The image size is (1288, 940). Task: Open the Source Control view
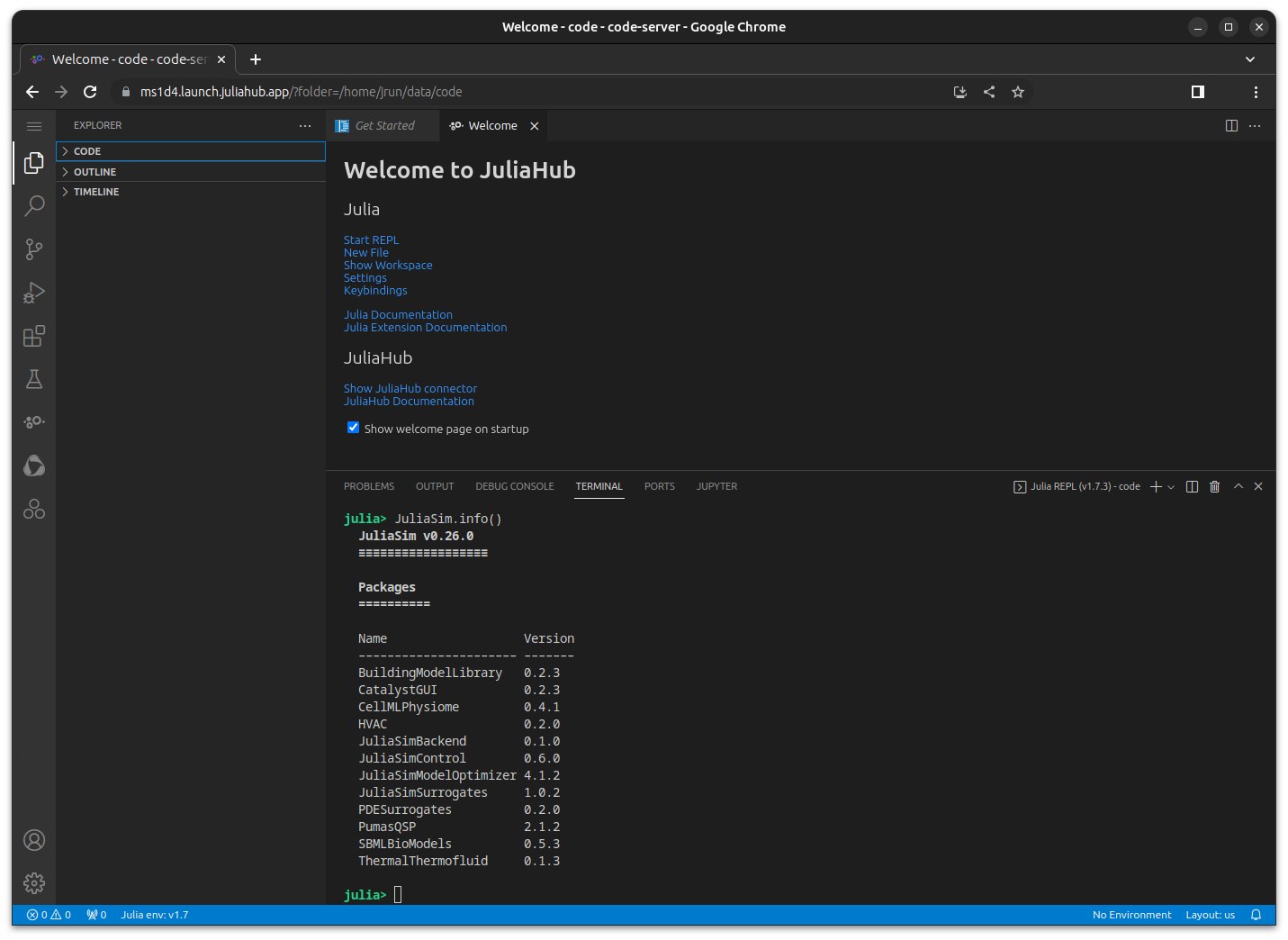[x=34, y=249]
